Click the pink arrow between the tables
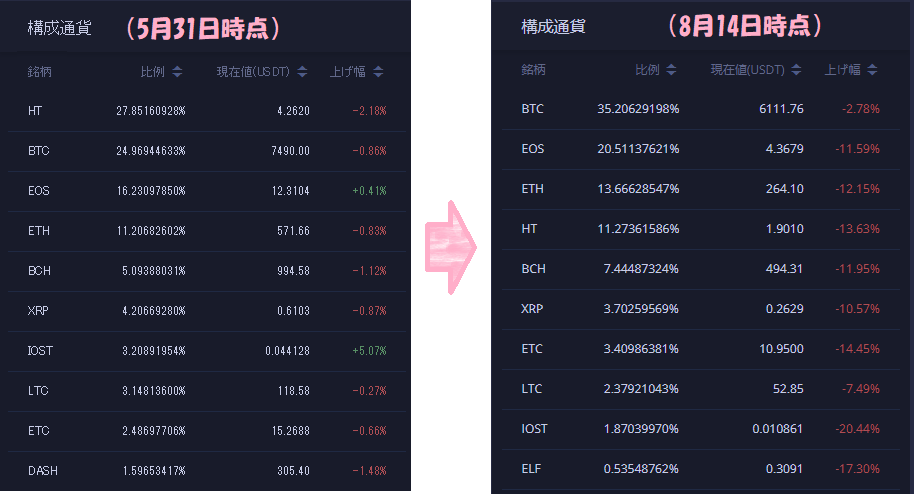The height and width of the screenshot is (494, 914). click(x=451, y=246)
